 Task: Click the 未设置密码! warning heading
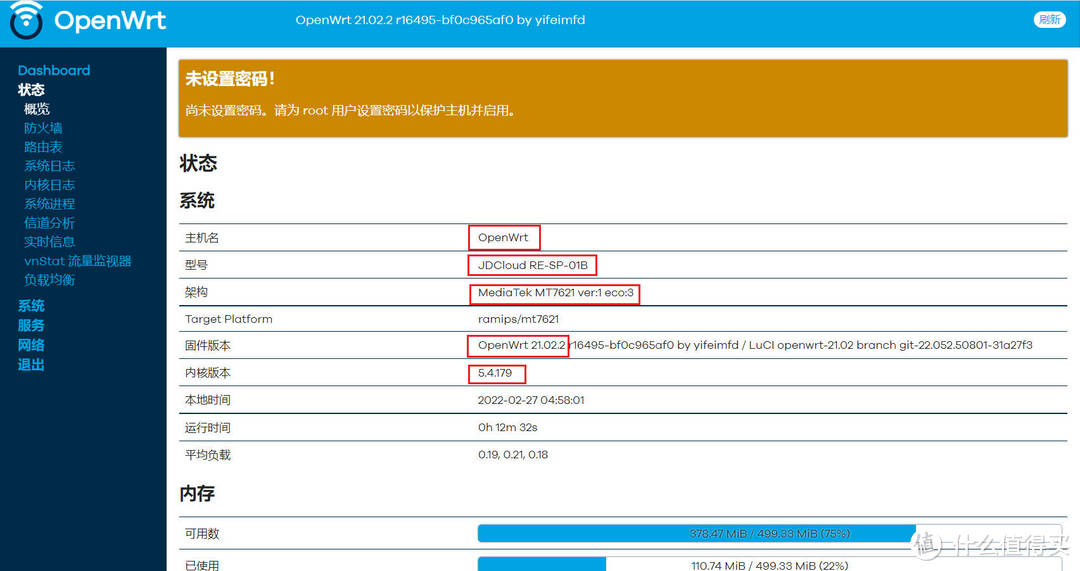click(x=230, y=79)
